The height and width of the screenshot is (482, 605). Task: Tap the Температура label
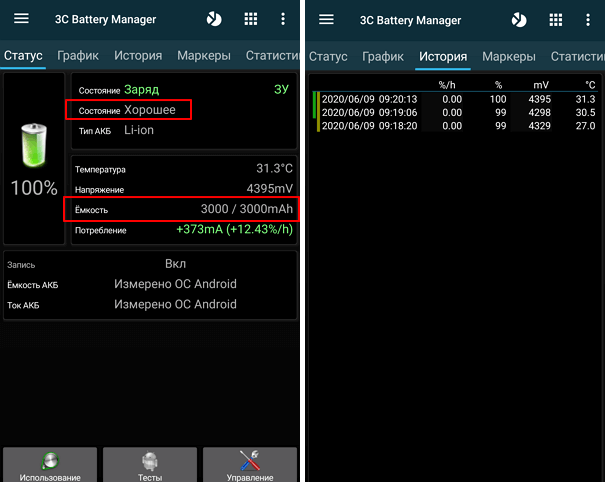coord(100,170)
